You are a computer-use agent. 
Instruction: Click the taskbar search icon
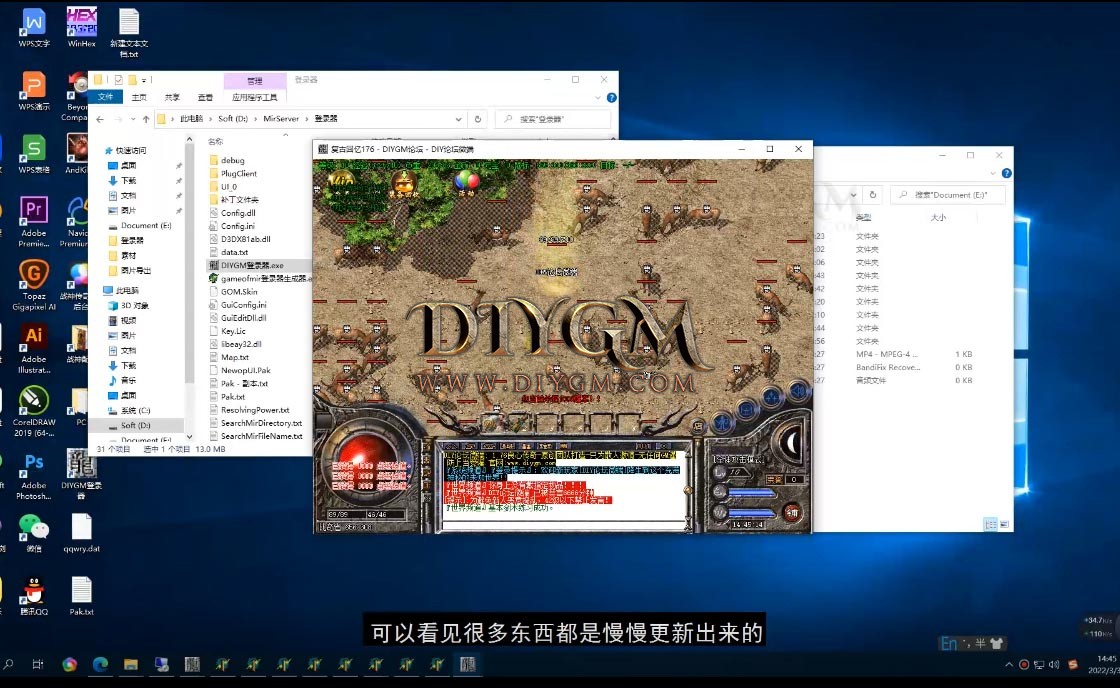[9, 664]
